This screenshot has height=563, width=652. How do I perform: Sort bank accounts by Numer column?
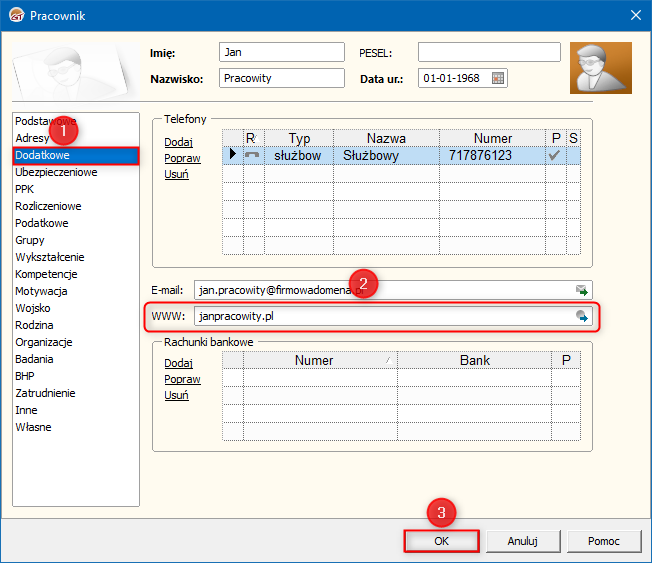click(x=313, y=360)
